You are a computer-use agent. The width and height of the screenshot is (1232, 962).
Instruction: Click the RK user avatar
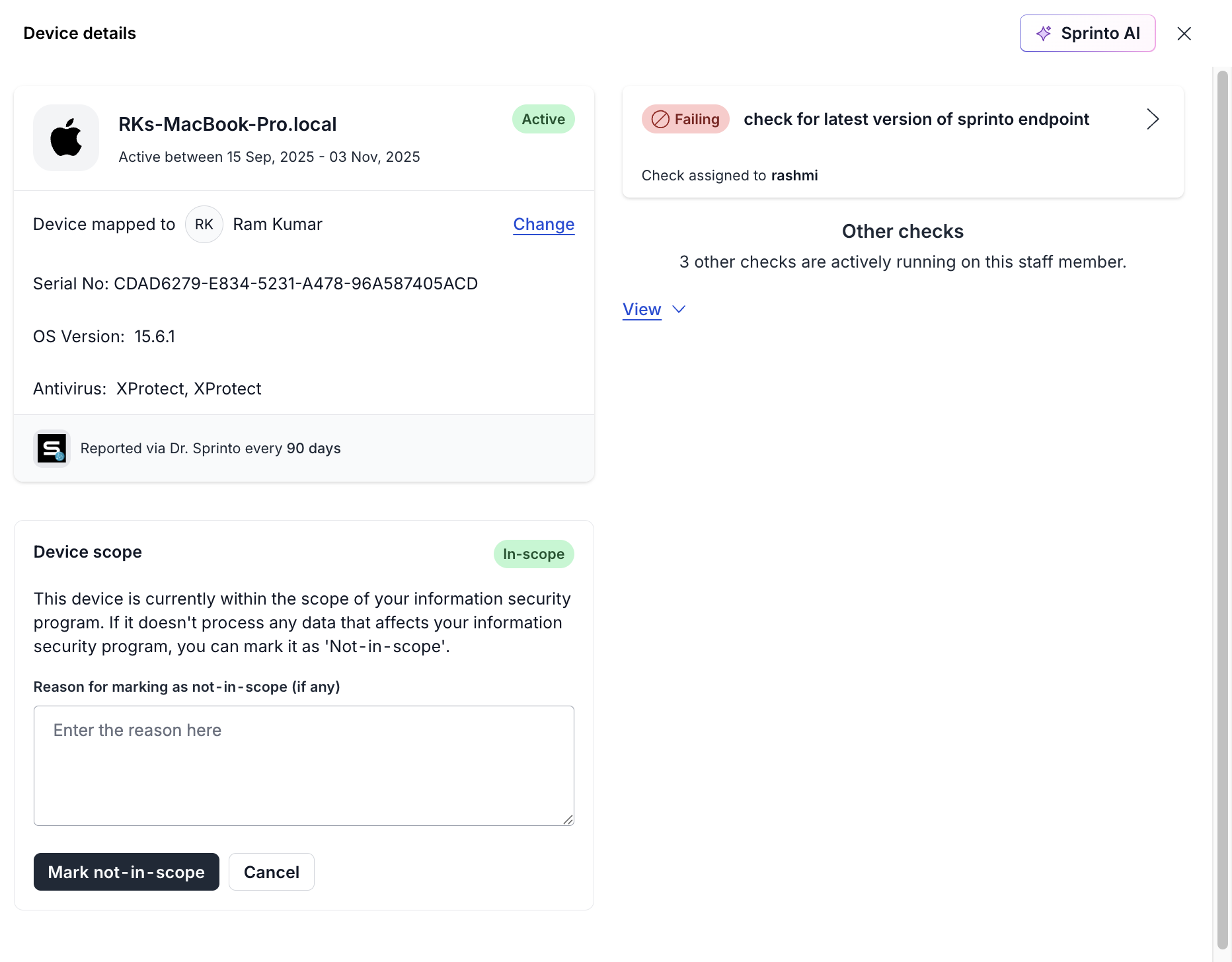click(204, 225)
